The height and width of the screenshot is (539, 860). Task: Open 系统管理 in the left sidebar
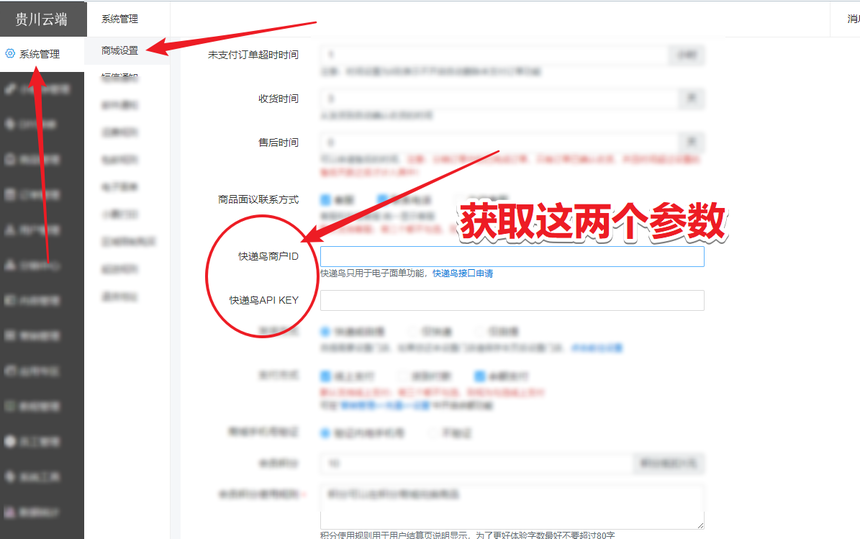coord(42,54)
